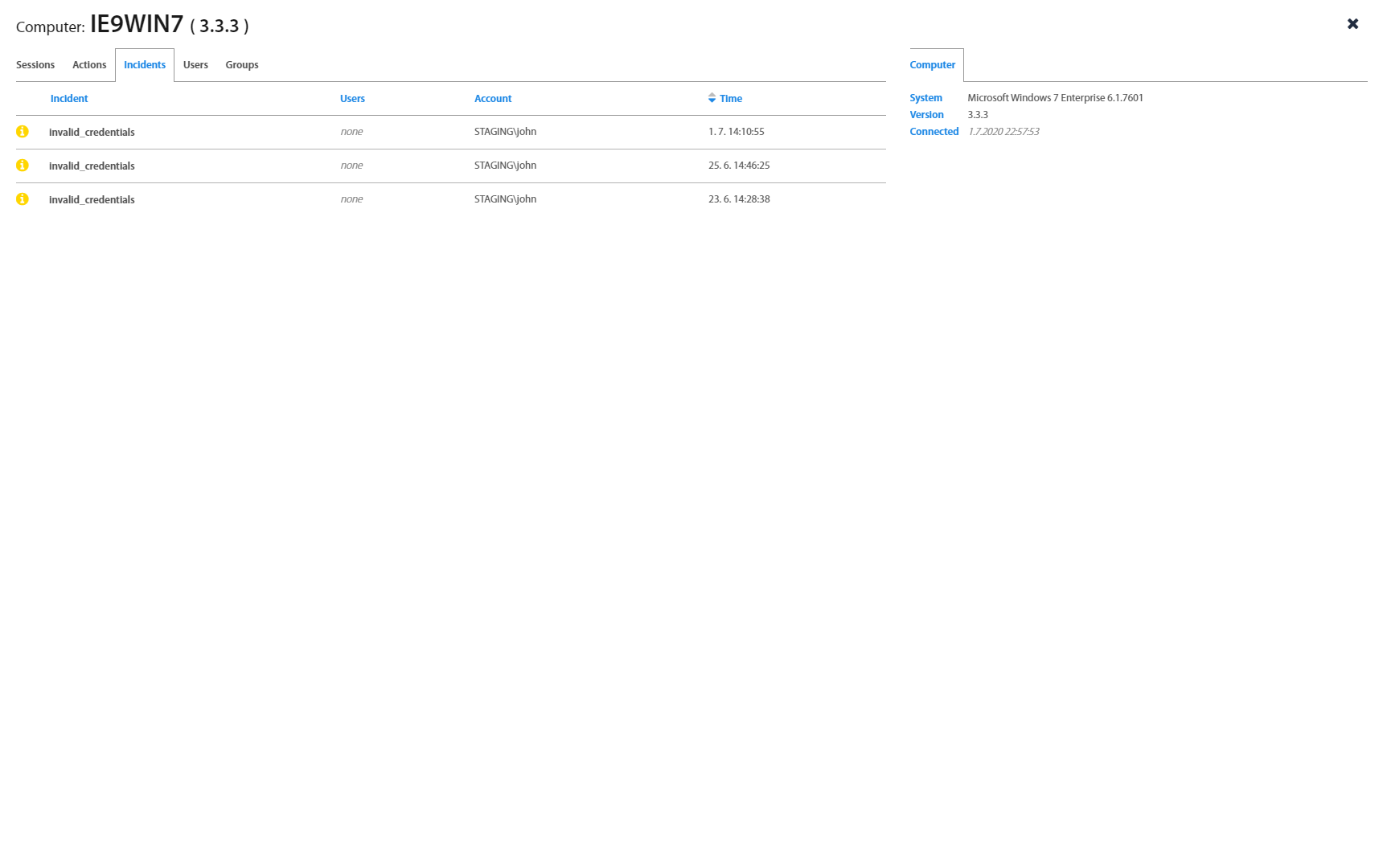Viewport: 1383px width, 868px height.
Task: Open invalid_credentials incident from 14:28:38
Action: pos(92,200)
